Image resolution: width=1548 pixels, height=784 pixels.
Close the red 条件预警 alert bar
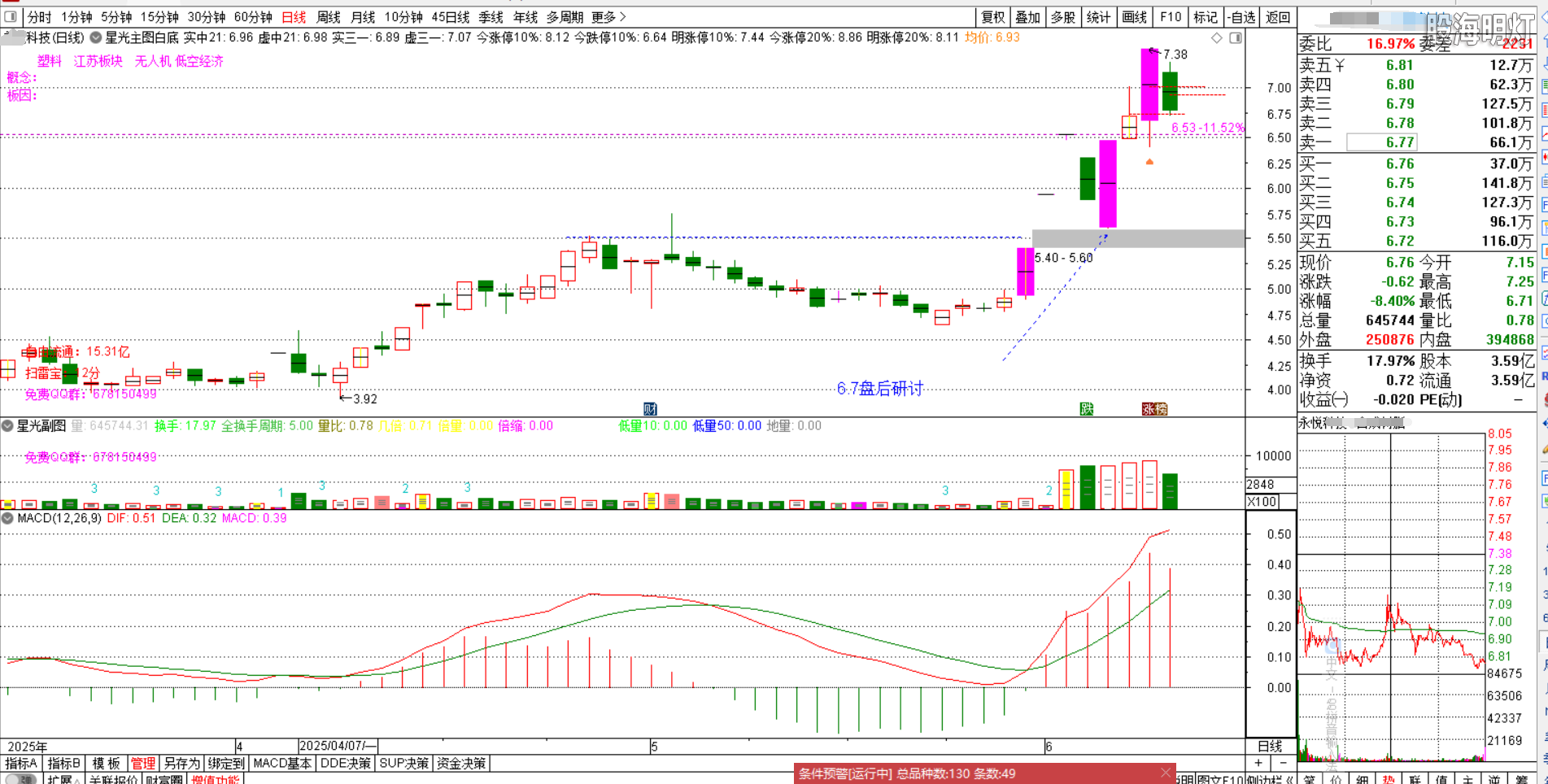coord(1166,773)
